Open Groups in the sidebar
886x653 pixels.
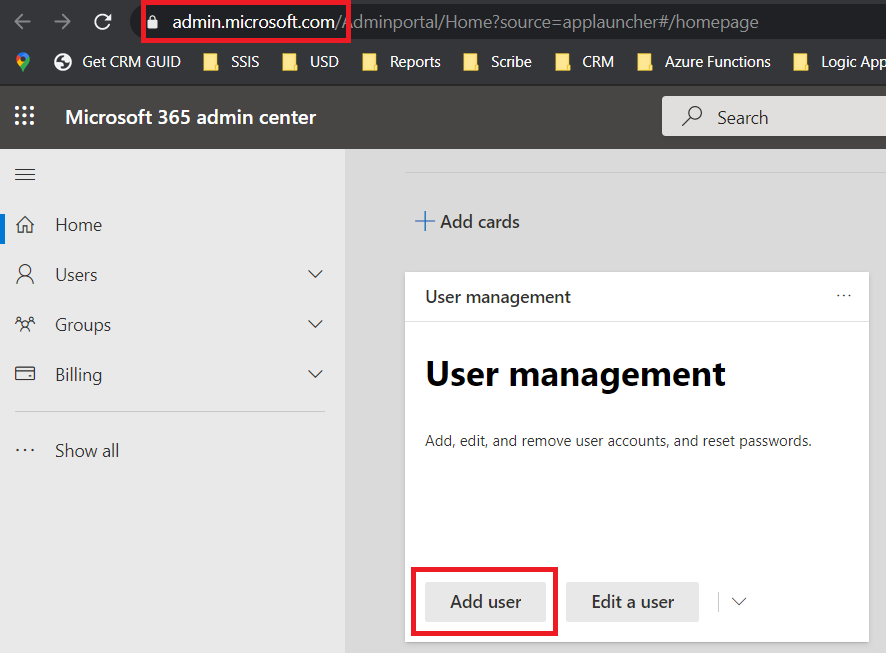point(170,325)
